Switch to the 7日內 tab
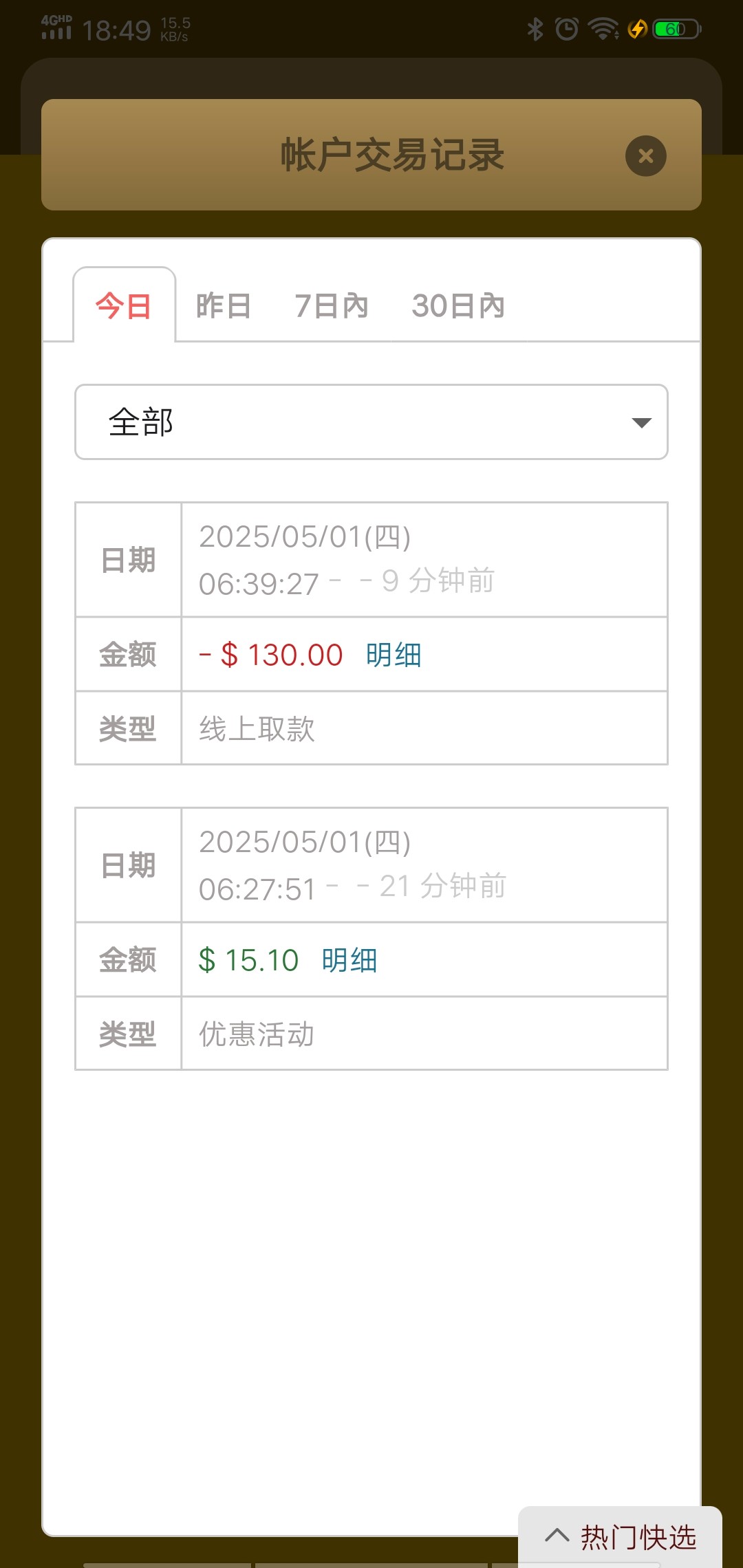 pos(332,306)
